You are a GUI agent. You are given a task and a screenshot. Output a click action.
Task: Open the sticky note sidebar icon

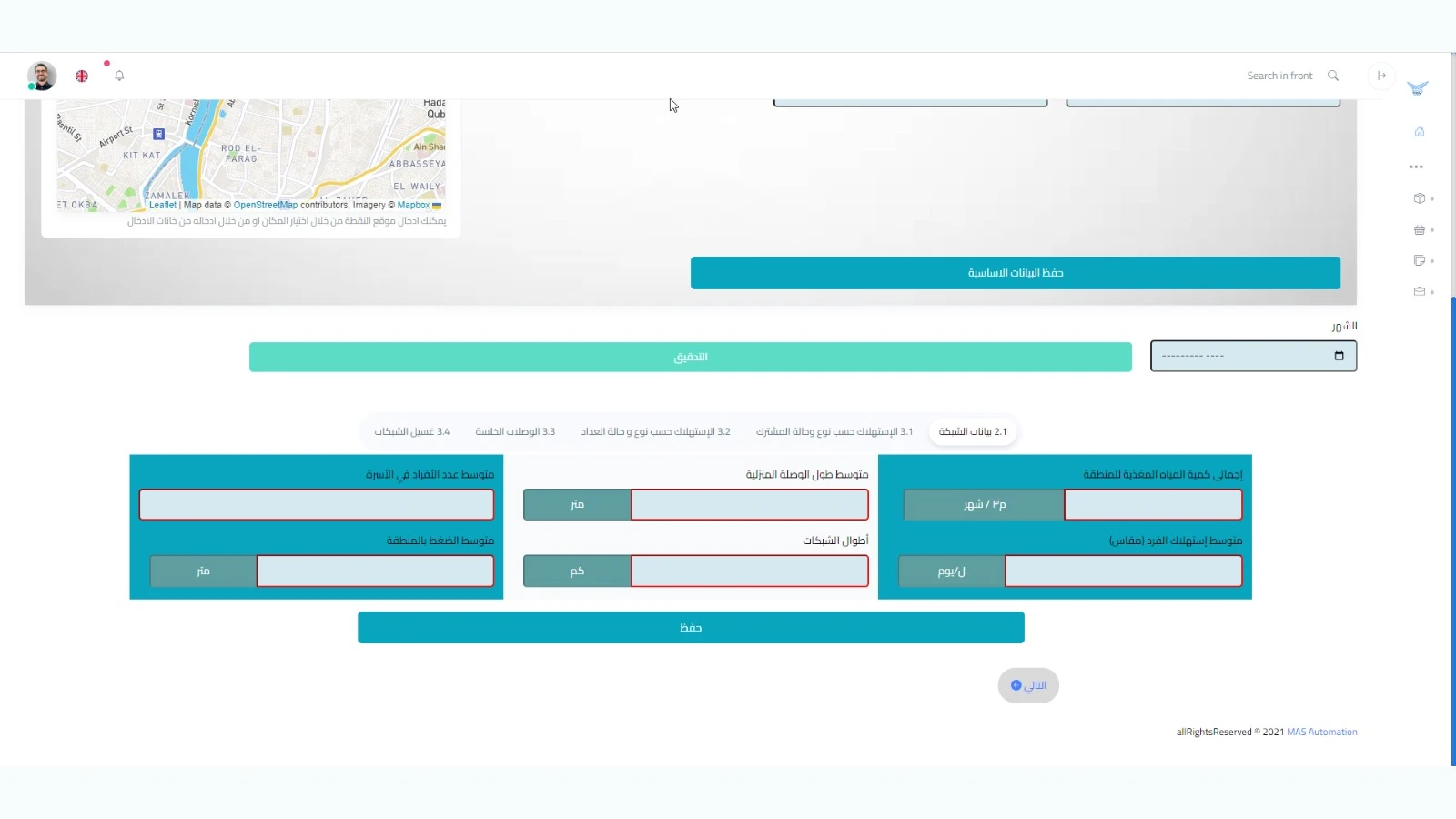(x=1419, y=261)
